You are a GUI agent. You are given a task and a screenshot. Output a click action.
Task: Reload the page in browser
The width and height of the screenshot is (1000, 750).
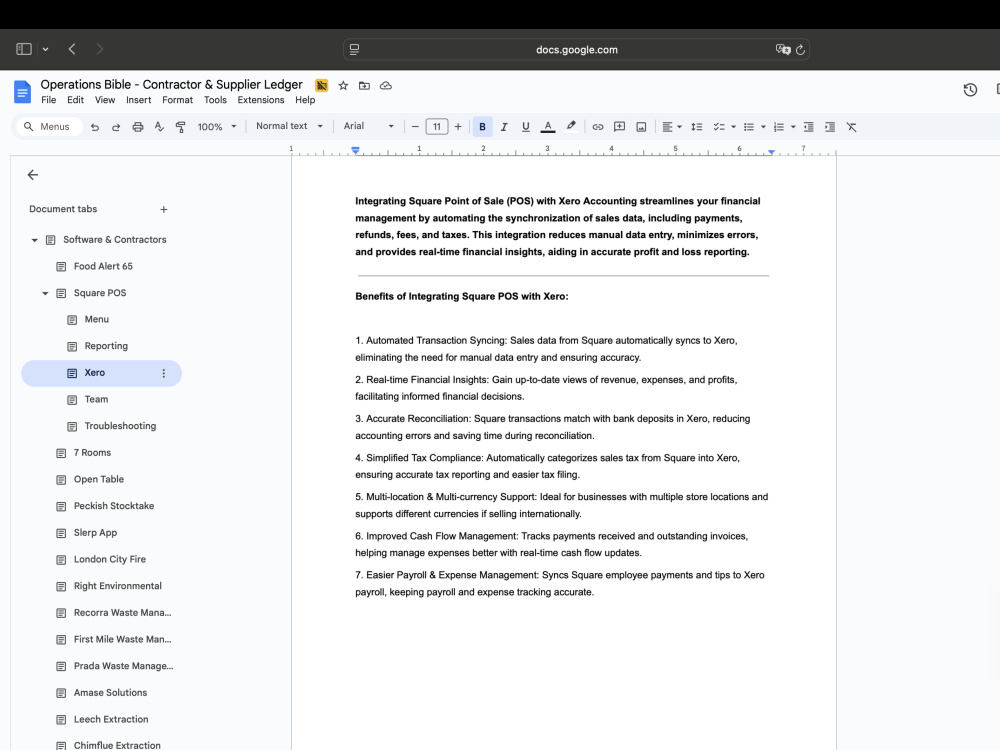(800, 50)
